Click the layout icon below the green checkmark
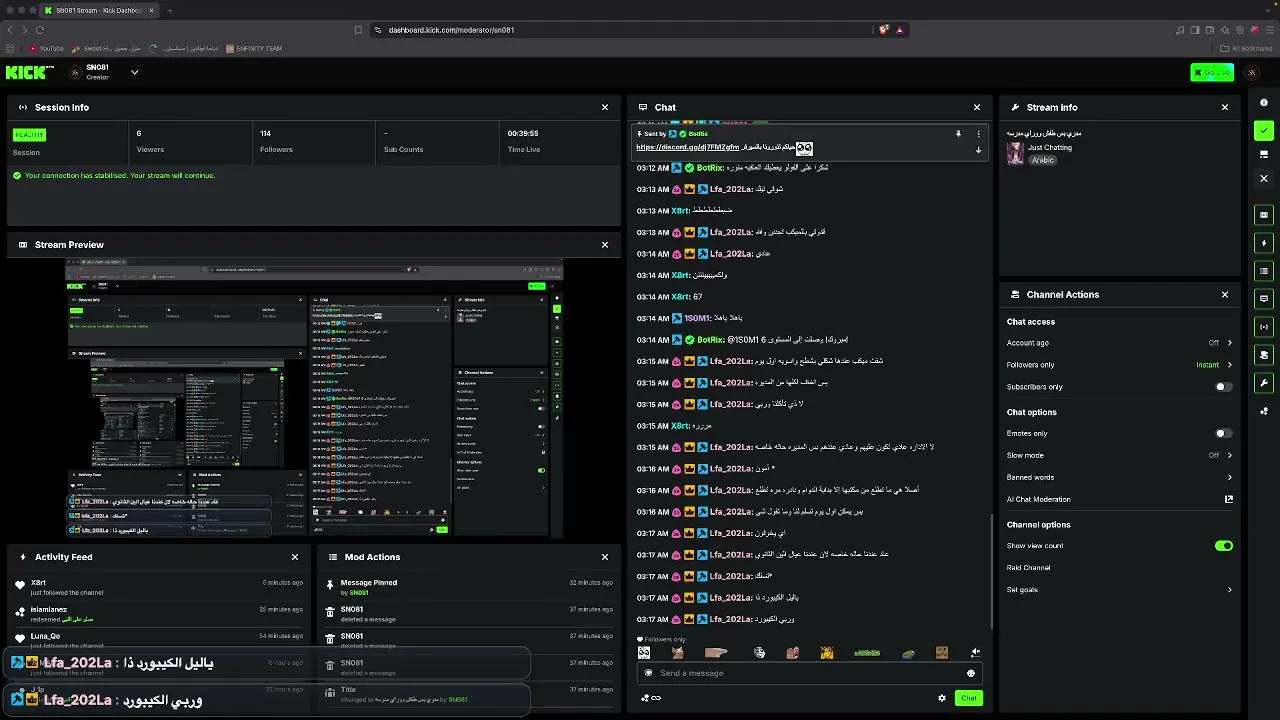This screenshot has width=1280, height=720. pyautogui.click(x=1264, y=155)
